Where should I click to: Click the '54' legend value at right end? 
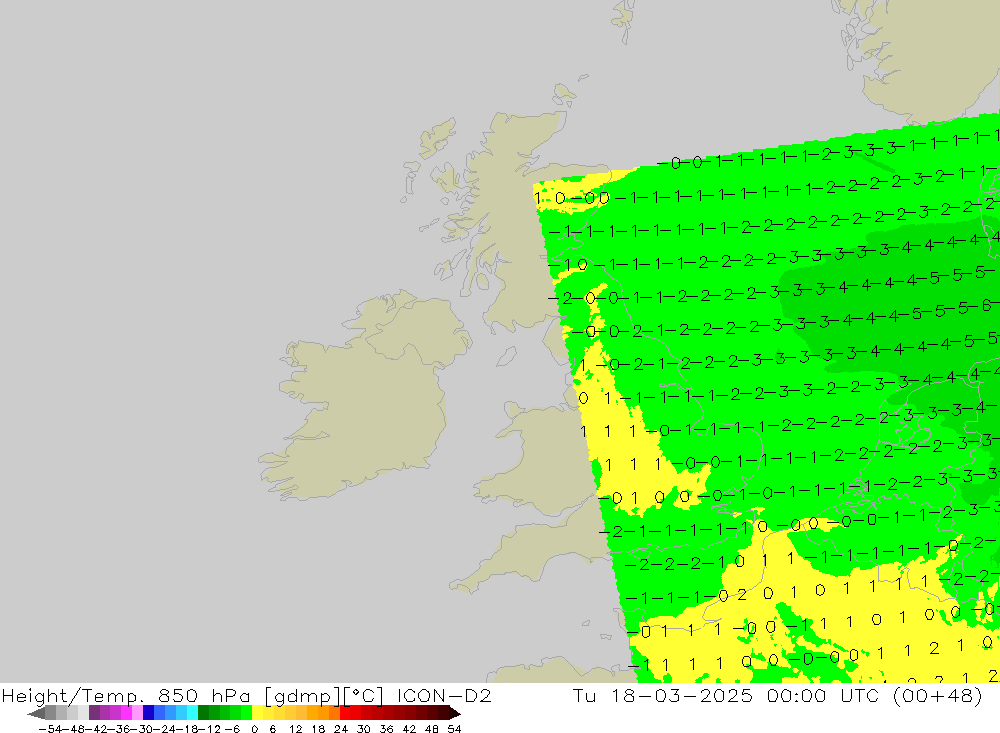point(454,729)
